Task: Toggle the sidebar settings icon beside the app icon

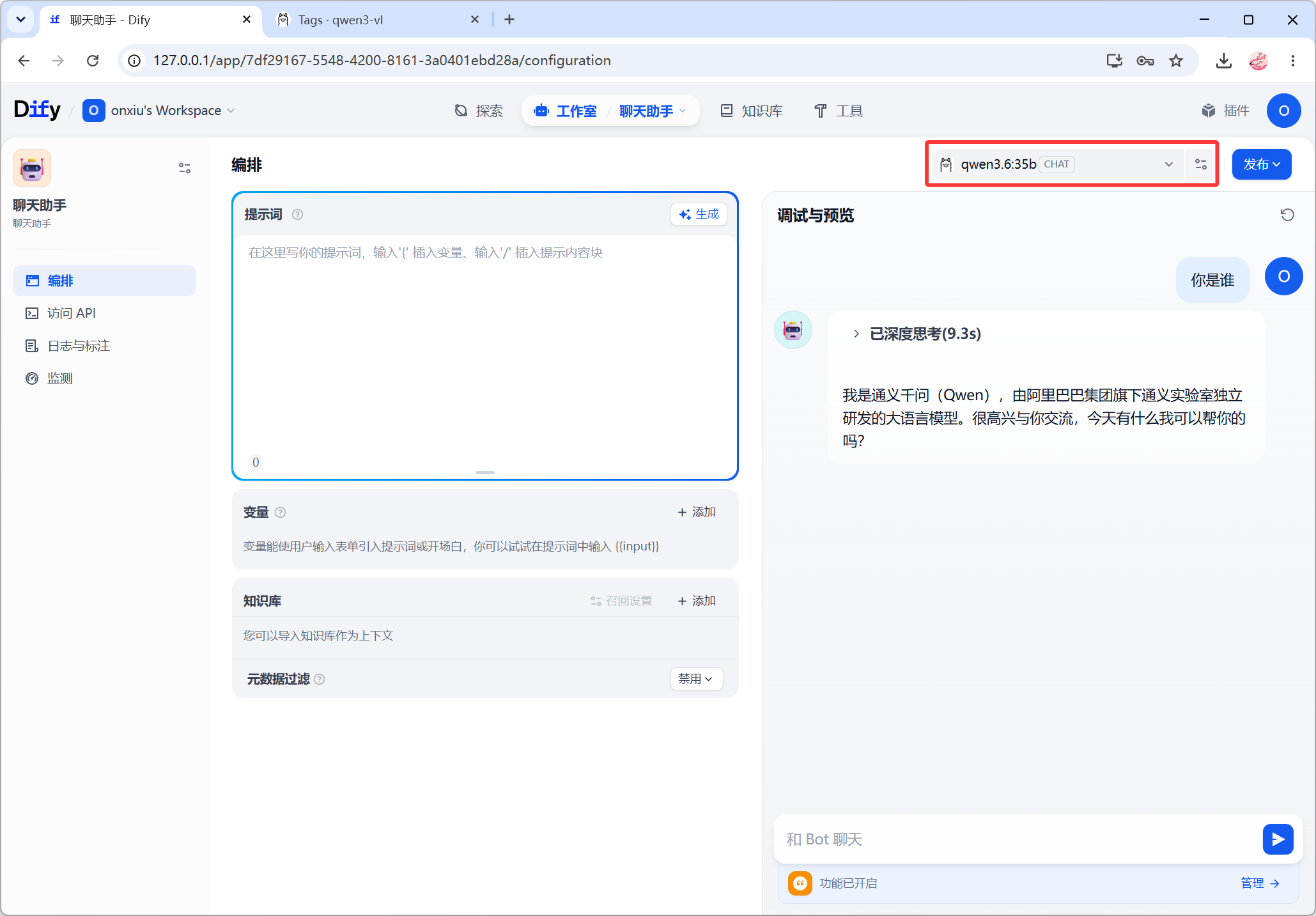Action: pos(185,168)
